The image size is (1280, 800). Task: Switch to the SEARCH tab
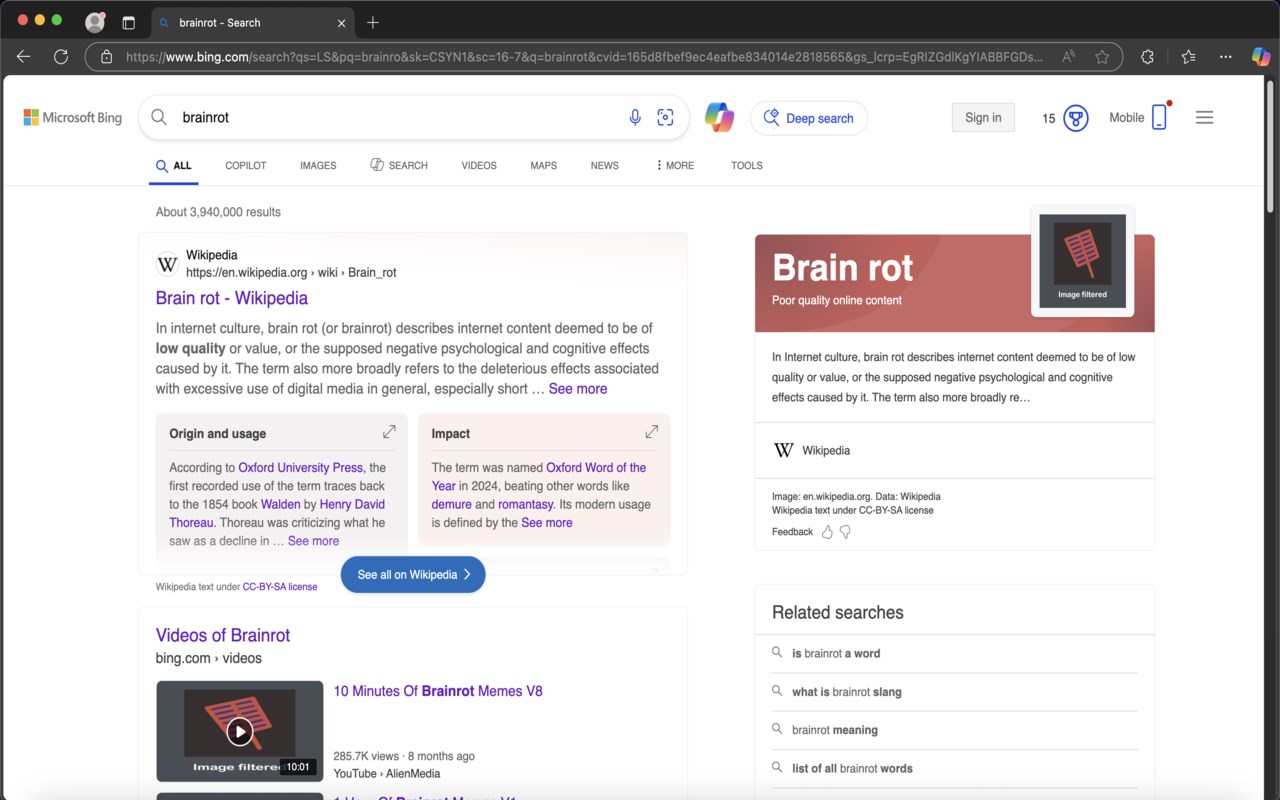pos(399,165)
